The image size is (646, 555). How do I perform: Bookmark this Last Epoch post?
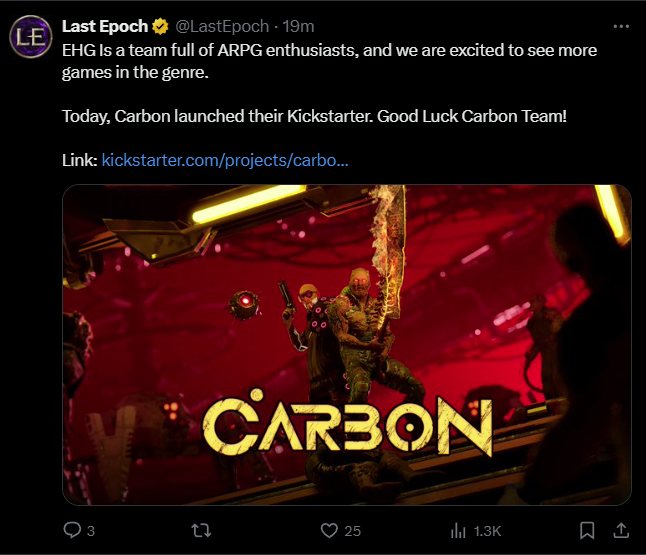click(588, 530)
